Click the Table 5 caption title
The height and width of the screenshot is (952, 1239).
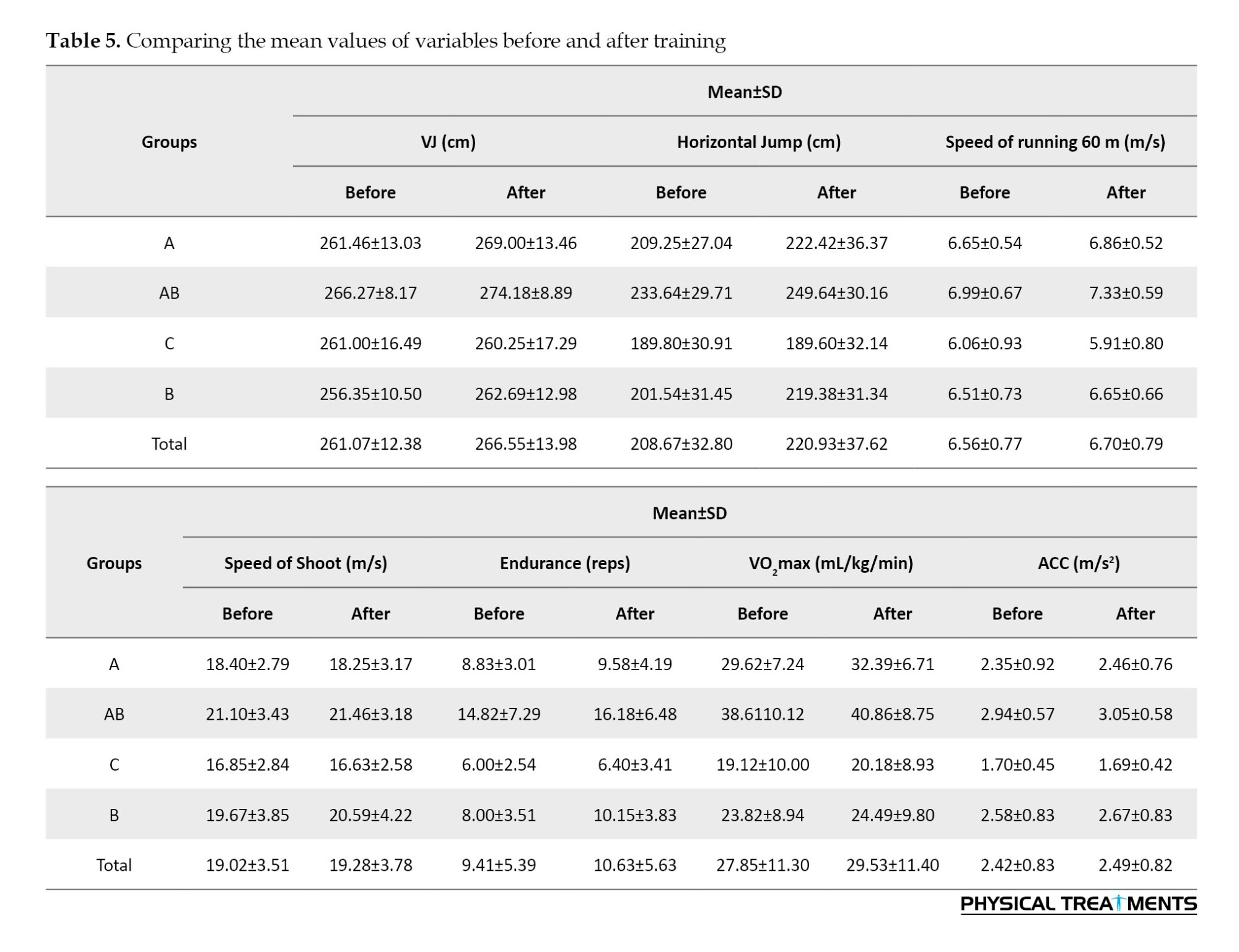pos(385,41)
